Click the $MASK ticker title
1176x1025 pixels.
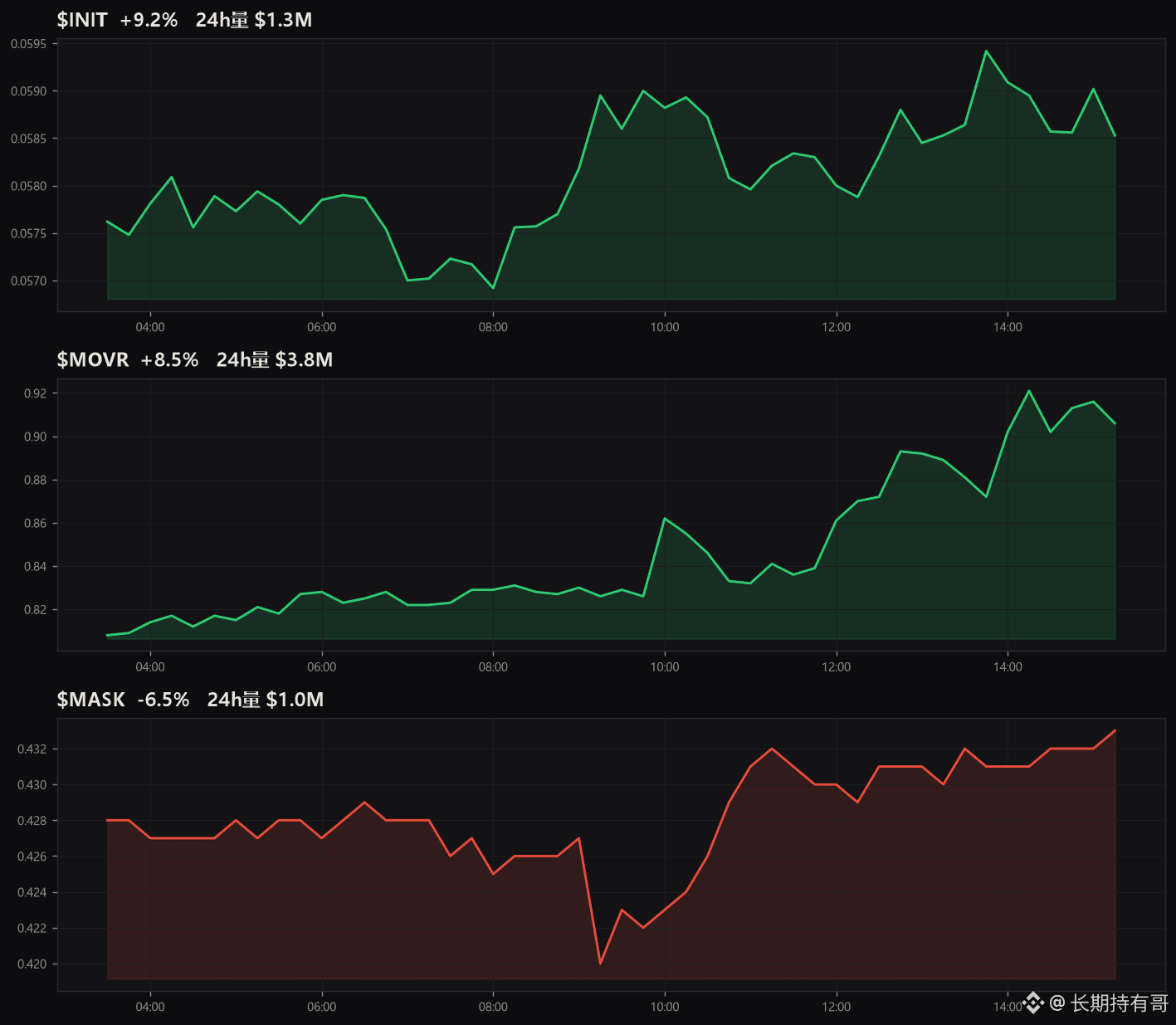click(90, 700)
